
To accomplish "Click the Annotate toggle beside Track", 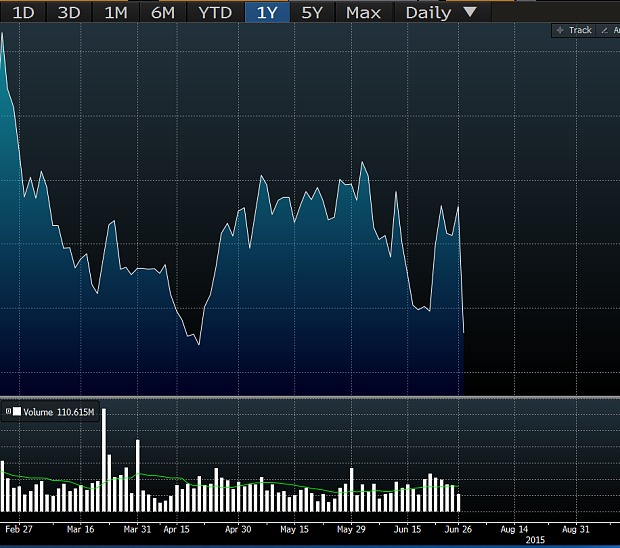I will (608, 30).
